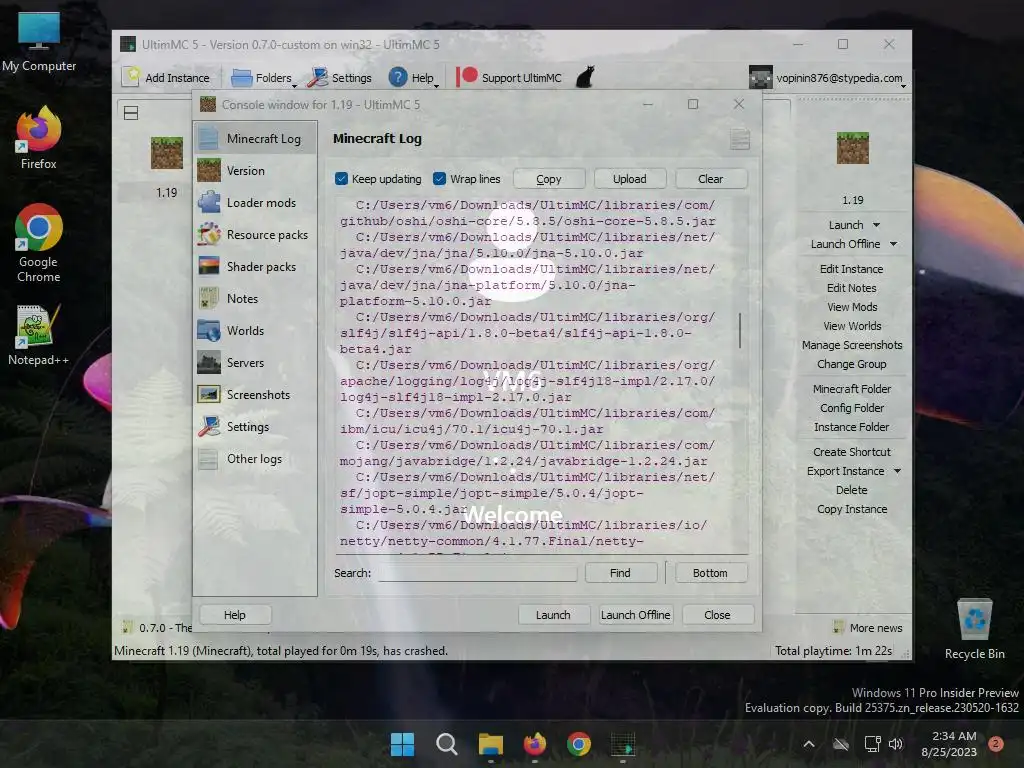Click the Windows Start button
Viewport: 1024px width, 768px height.
(402, 744)
